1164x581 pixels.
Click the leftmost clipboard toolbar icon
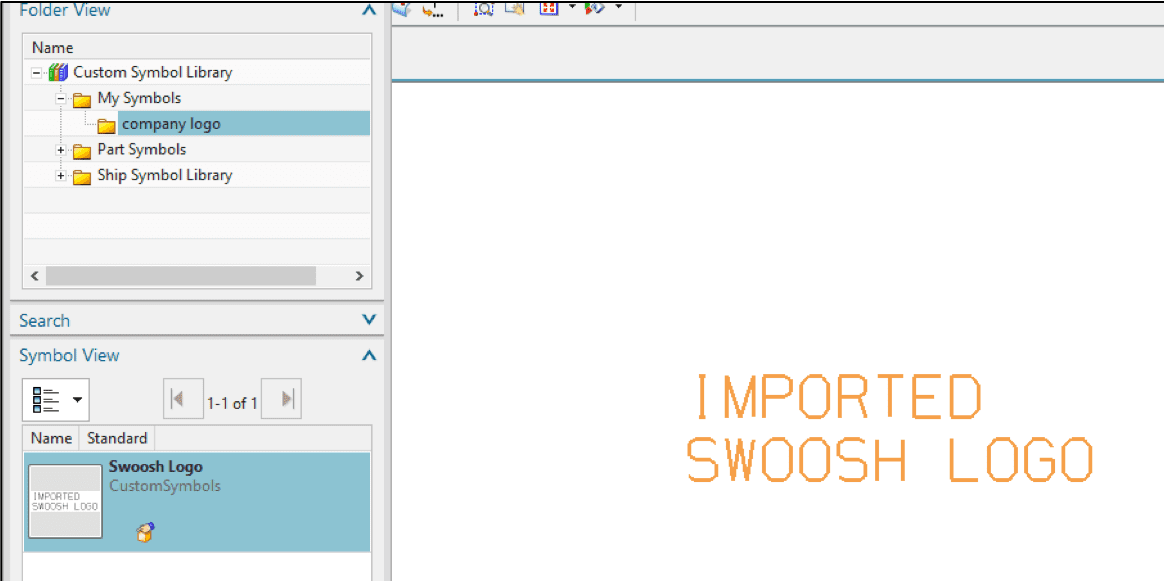[x=400, y=9]
